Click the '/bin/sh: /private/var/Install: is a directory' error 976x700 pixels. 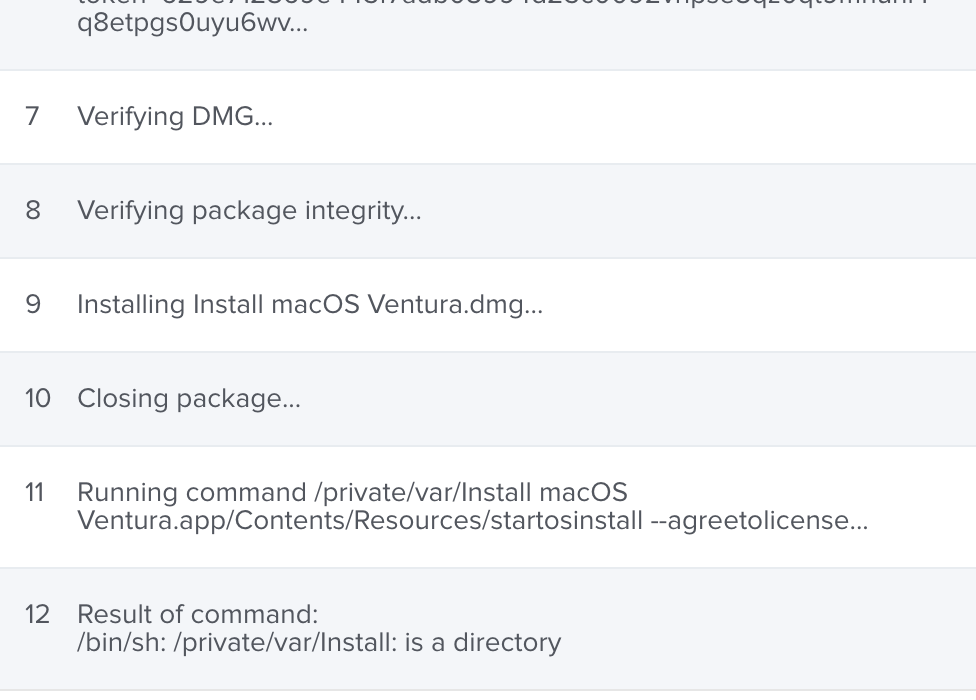(319, 643)
